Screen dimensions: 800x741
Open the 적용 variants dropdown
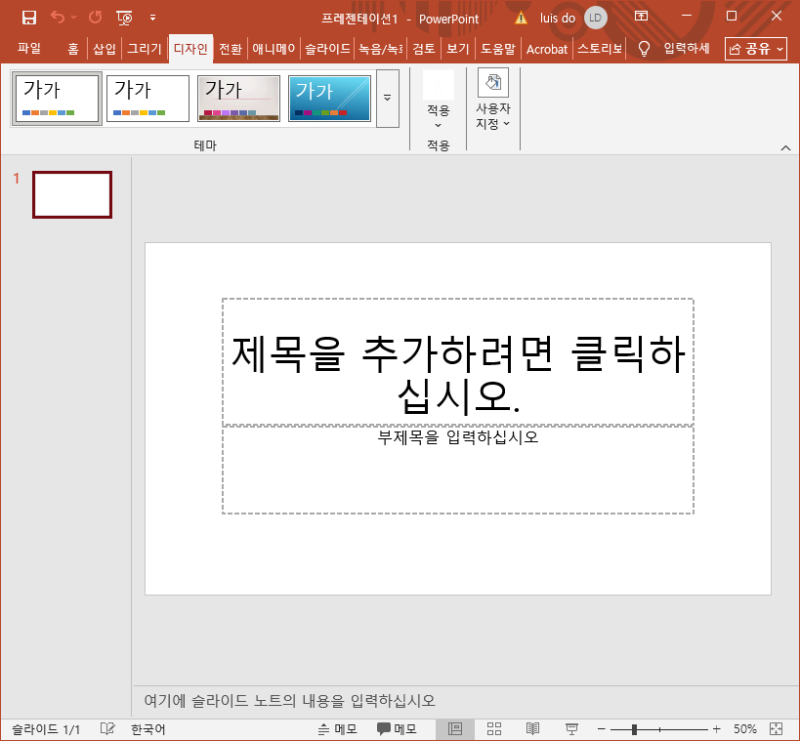(x=438, y=100)
